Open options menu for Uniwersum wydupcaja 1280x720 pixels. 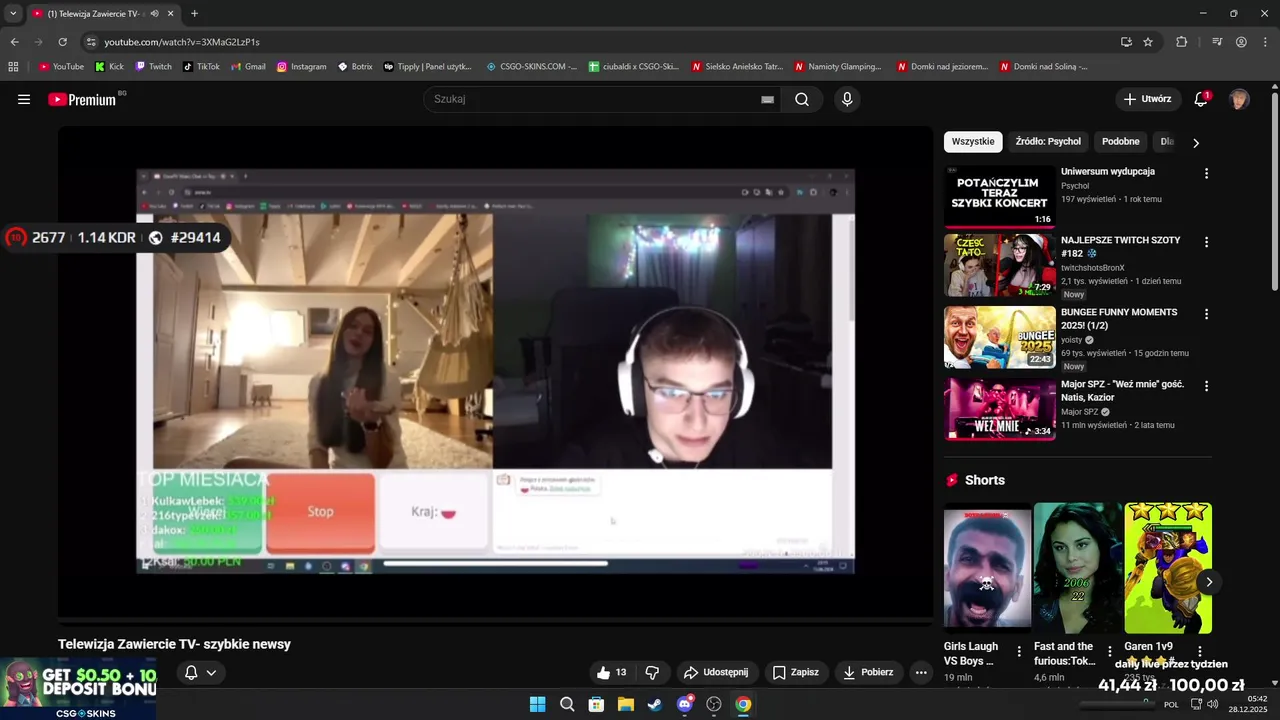[x=1206, y=173]
